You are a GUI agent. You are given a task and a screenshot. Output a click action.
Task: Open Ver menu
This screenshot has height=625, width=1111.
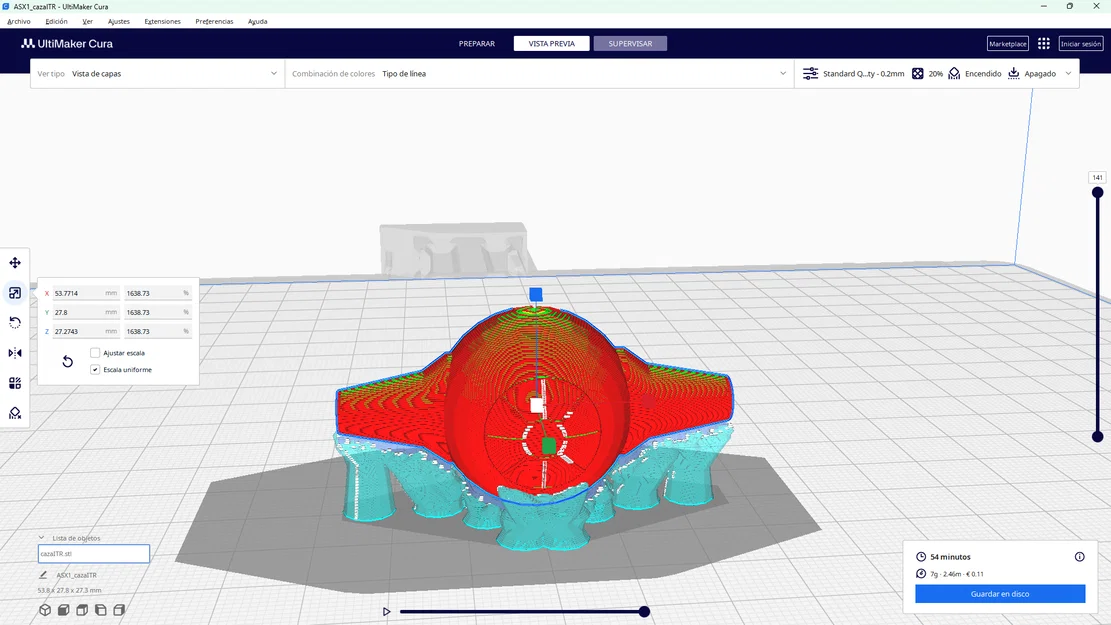[x=87, y=21]
